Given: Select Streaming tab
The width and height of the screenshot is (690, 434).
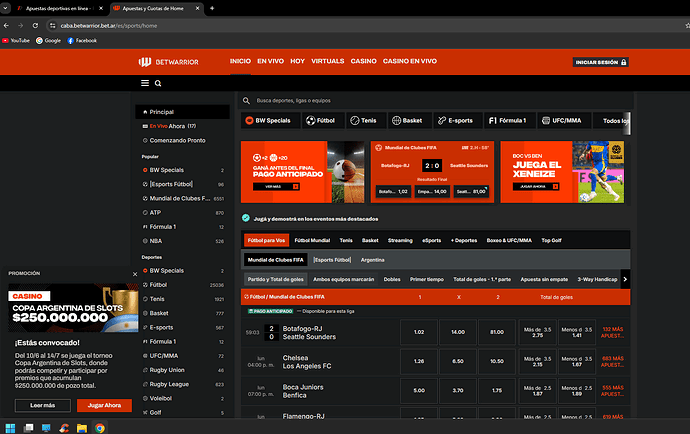Looking at the screenshot, I should click(x=400, y=240).
